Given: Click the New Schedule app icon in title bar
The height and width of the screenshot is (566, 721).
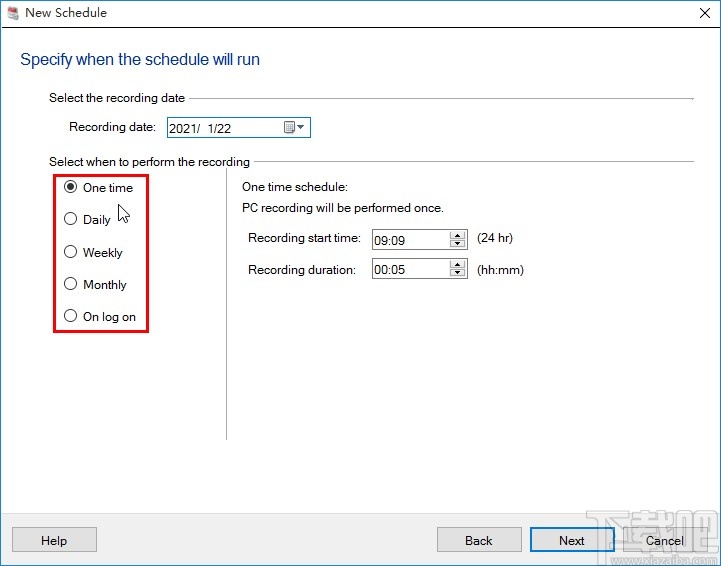Looking at the screenshot, I should 12,13.
